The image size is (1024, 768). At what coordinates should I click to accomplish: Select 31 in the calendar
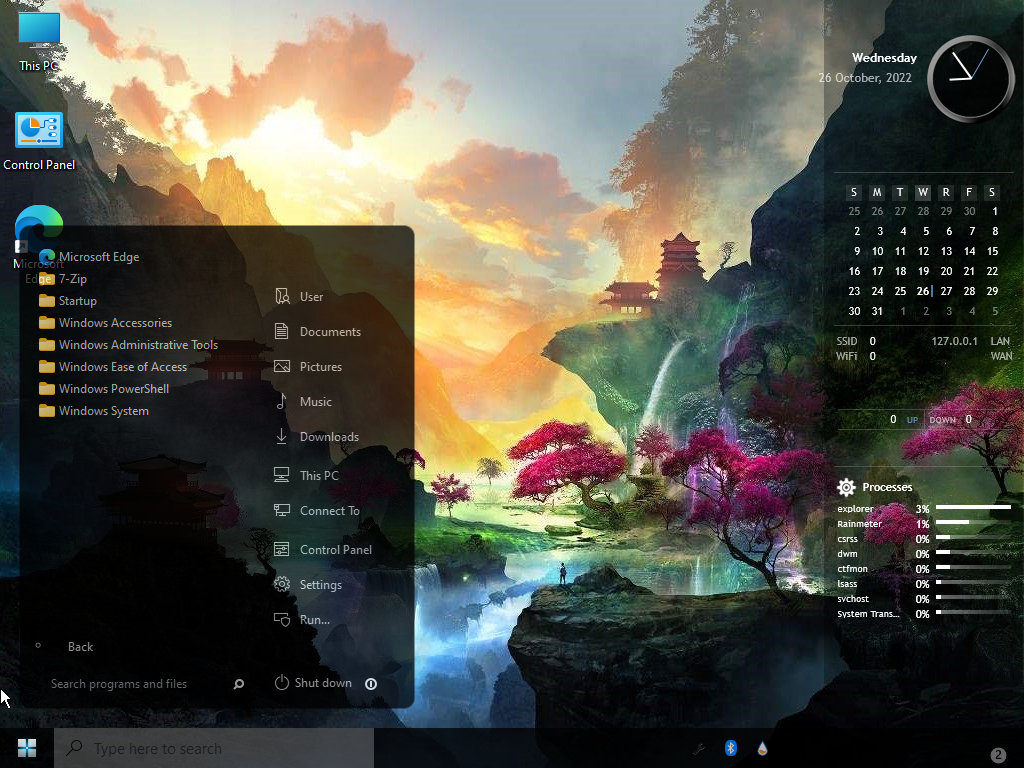coord(877,312)
